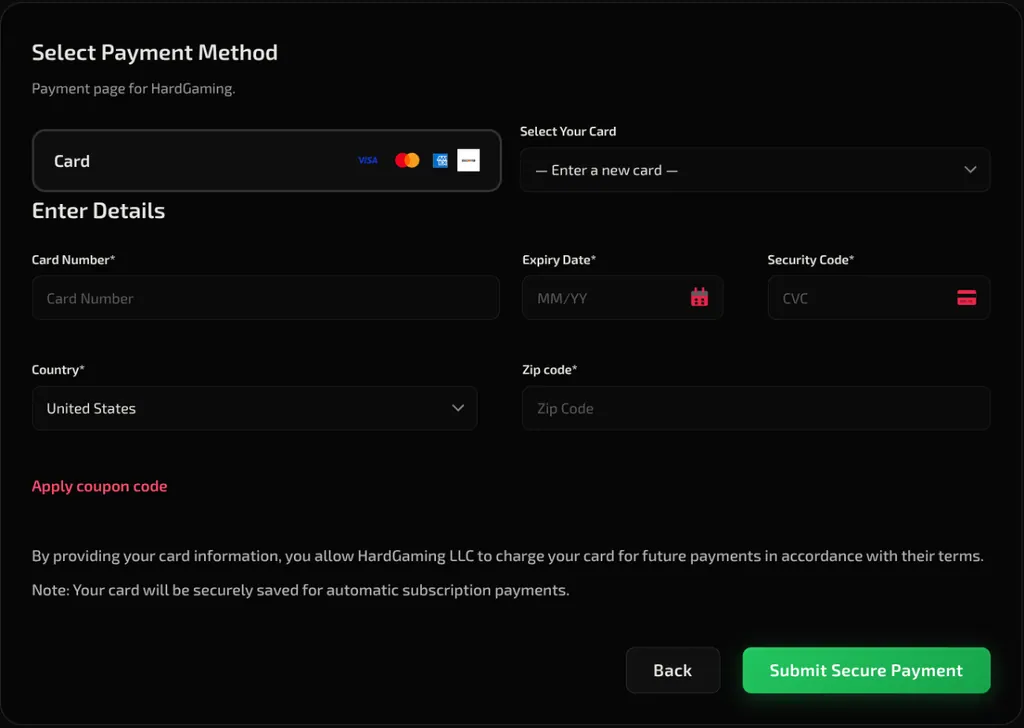Image resolution: width=1024 pixels, height=728 pixels.
Task: Focus the CVC security code field
Action: [x=879, y=298]
